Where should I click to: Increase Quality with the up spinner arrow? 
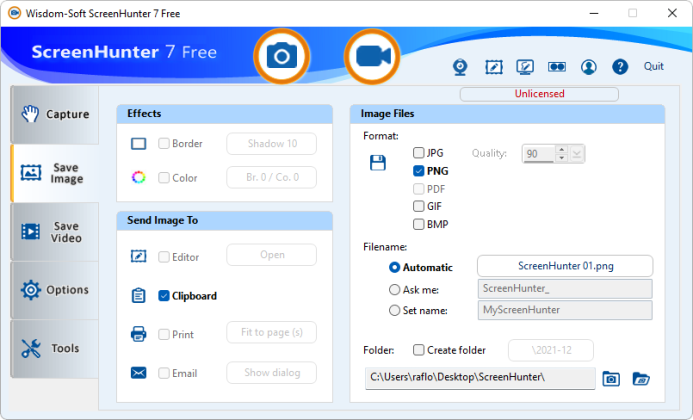point(561,149)
